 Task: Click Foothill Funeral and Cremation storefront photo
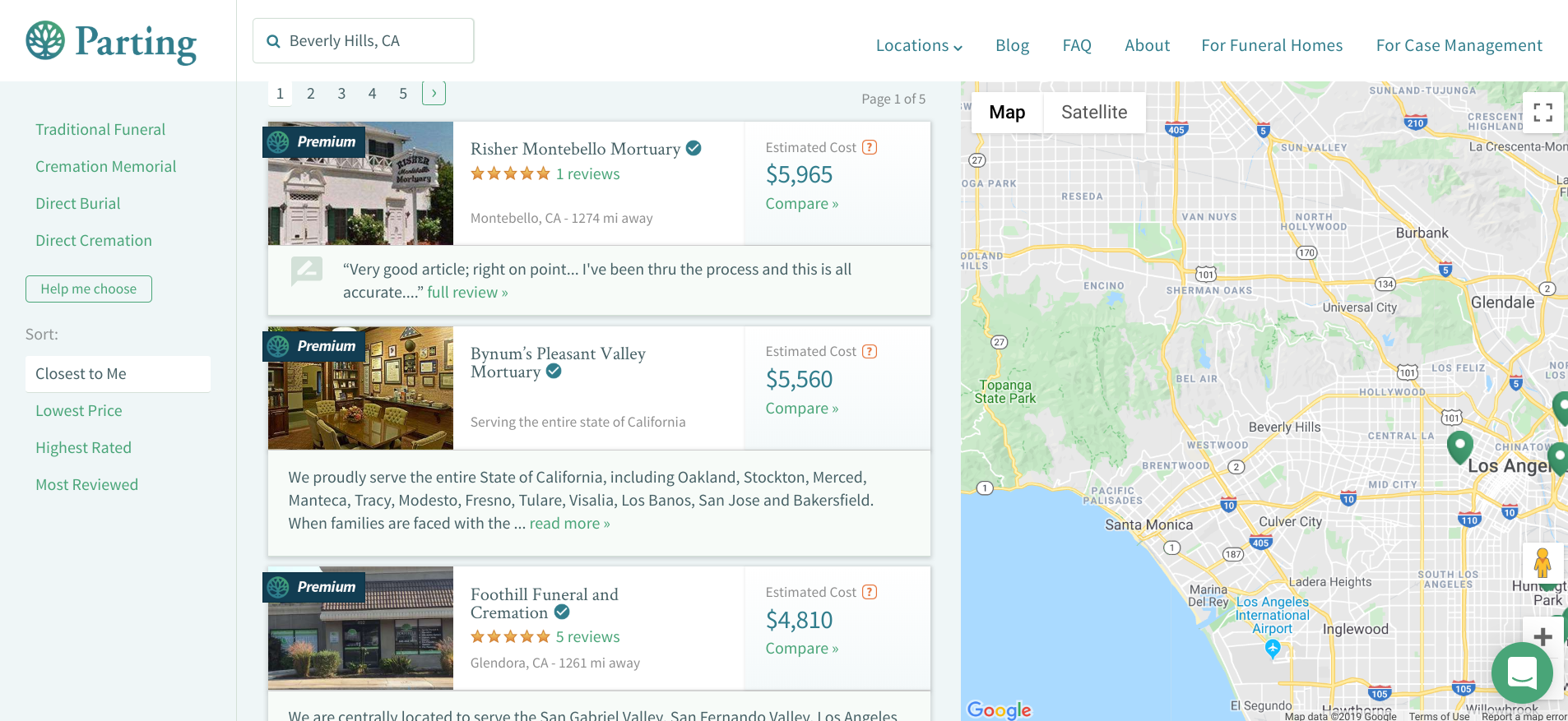(360, 628)
